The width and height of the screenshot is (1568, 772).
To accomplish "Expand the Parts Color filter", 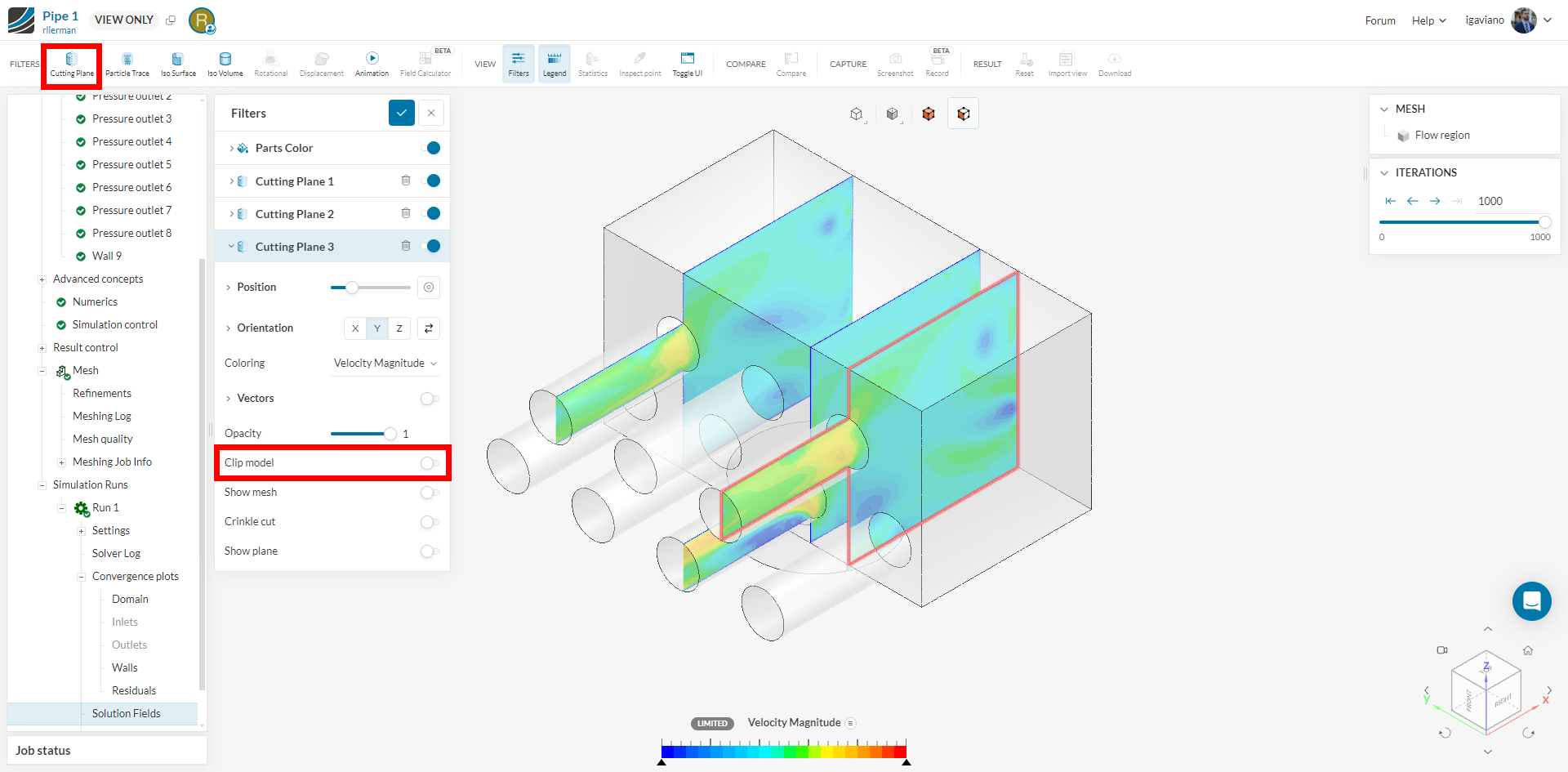I will [x=232, y=148].
